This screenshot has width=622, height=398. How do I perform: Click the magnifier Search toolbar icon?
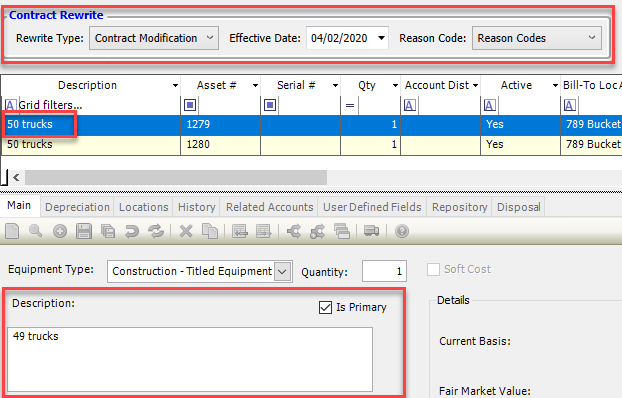point(36,231)
